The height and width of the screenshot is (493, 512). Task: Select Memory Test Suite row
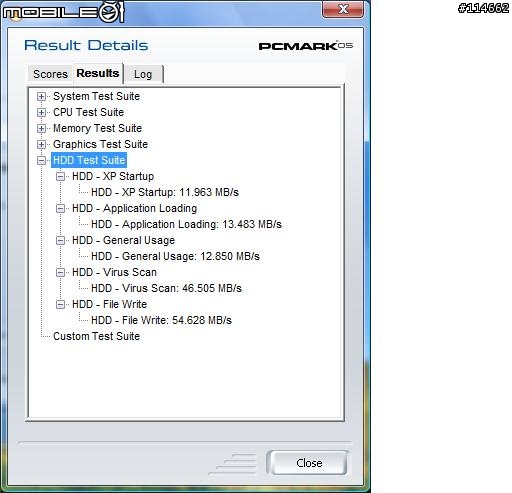[x=97, y=128]
